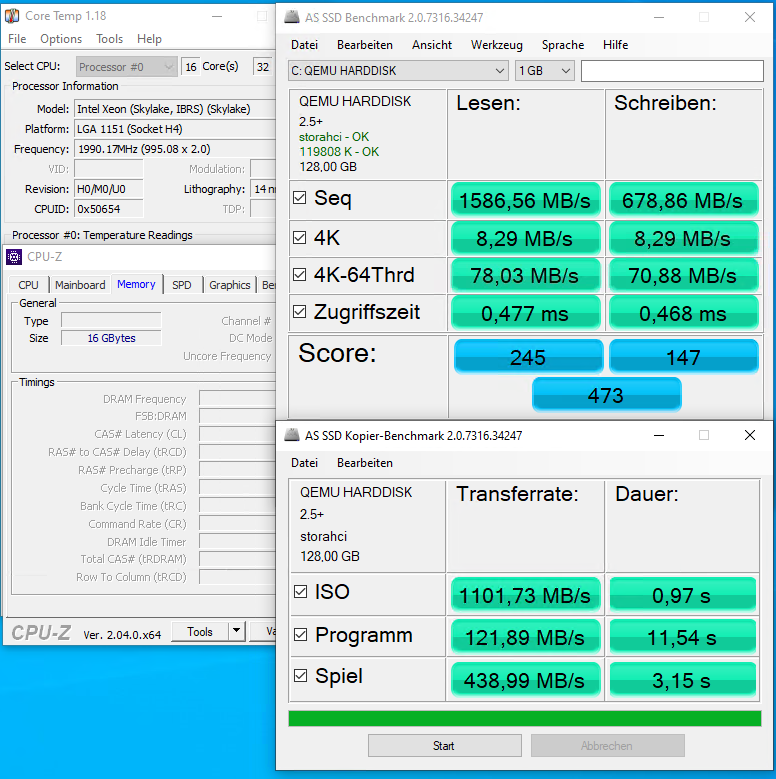The image size is (776, 779).
Task: Click the read score 245
Action: (529, 356)
